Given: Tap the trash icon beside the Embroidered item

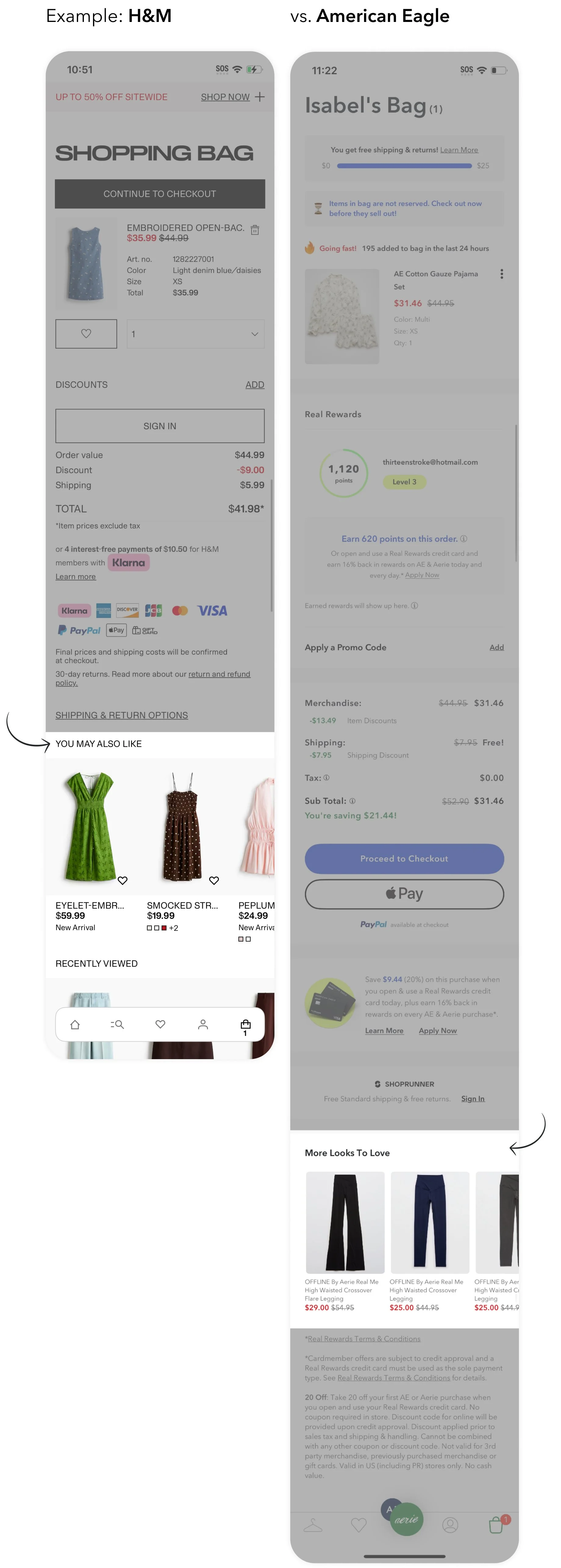Looking at the screenshot, I should click(x=255, y=229).
